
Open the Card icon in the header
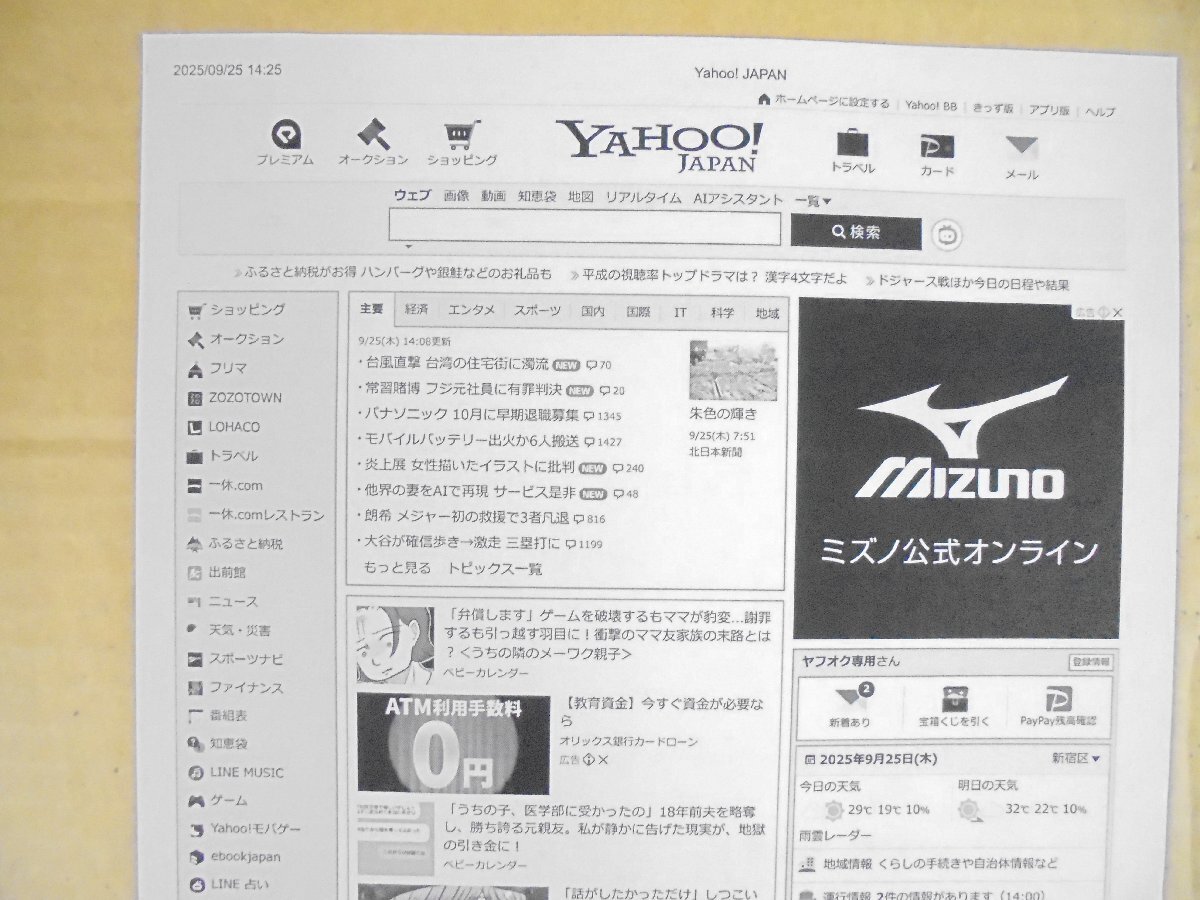click(x=937, y=146)
